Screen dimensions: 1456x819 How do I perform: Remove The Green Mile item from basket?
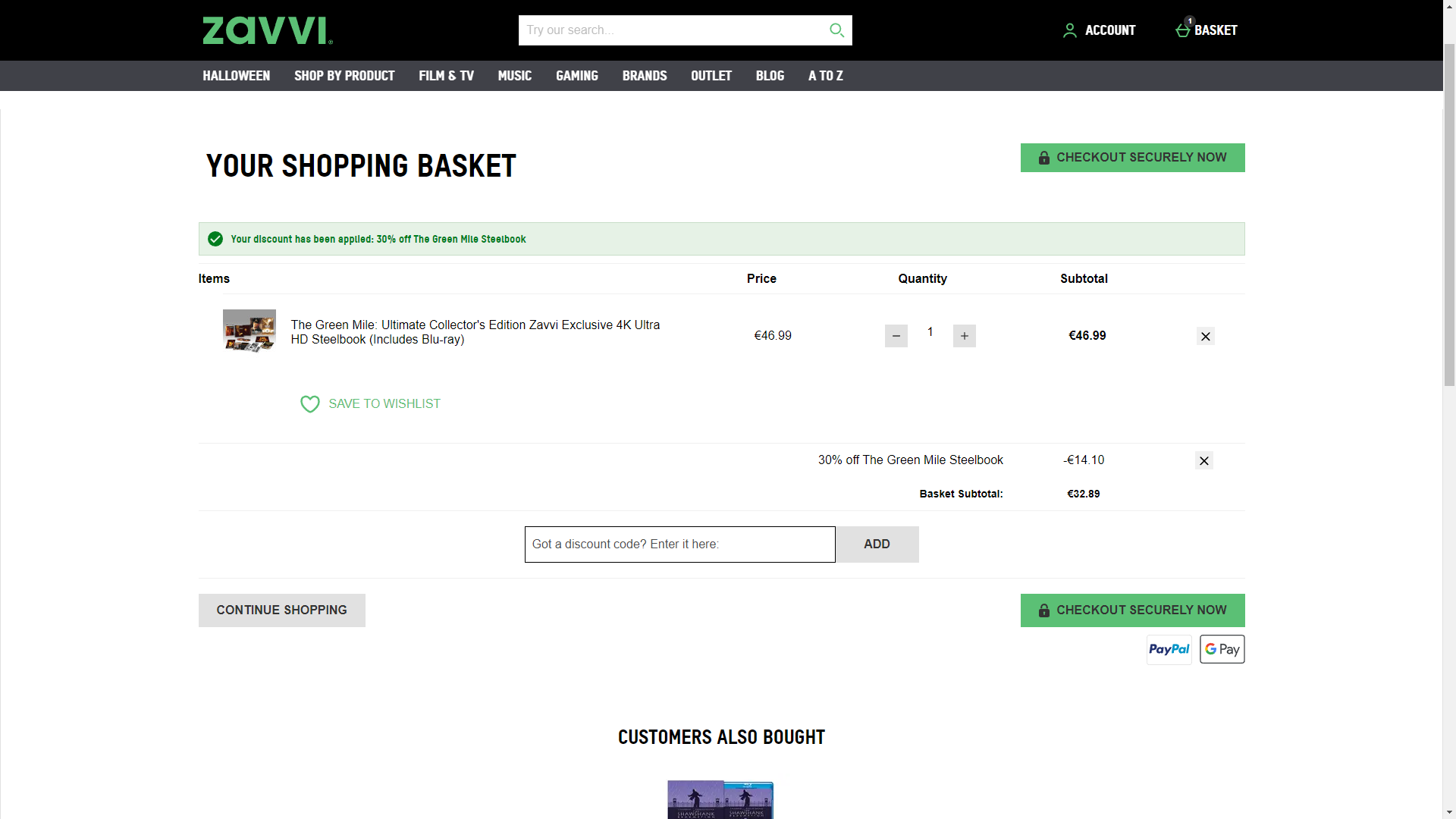pos(1205,336)
